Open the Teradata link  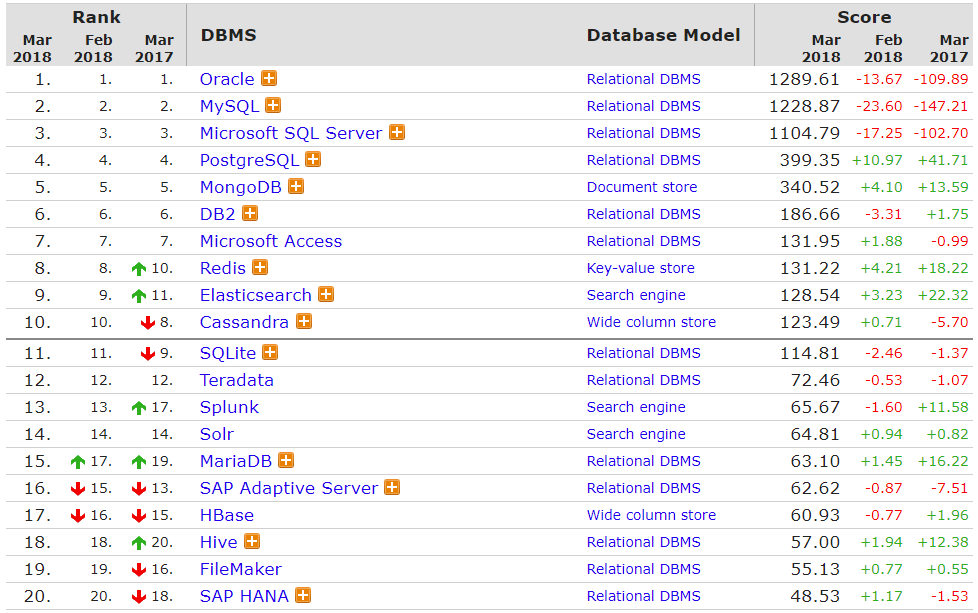236,380
